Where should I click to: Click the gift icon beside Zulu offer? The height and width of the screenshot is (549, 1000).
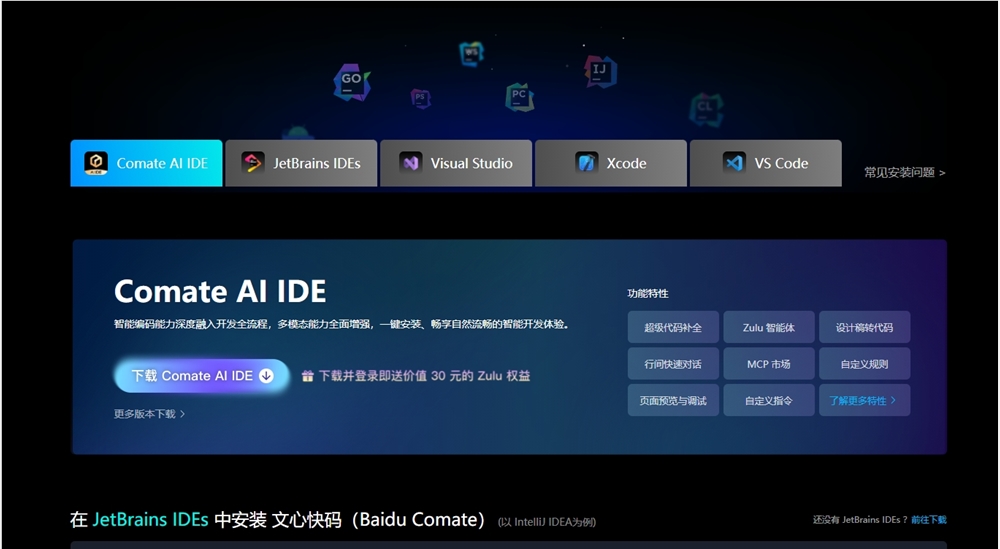(x=308, y=376)
